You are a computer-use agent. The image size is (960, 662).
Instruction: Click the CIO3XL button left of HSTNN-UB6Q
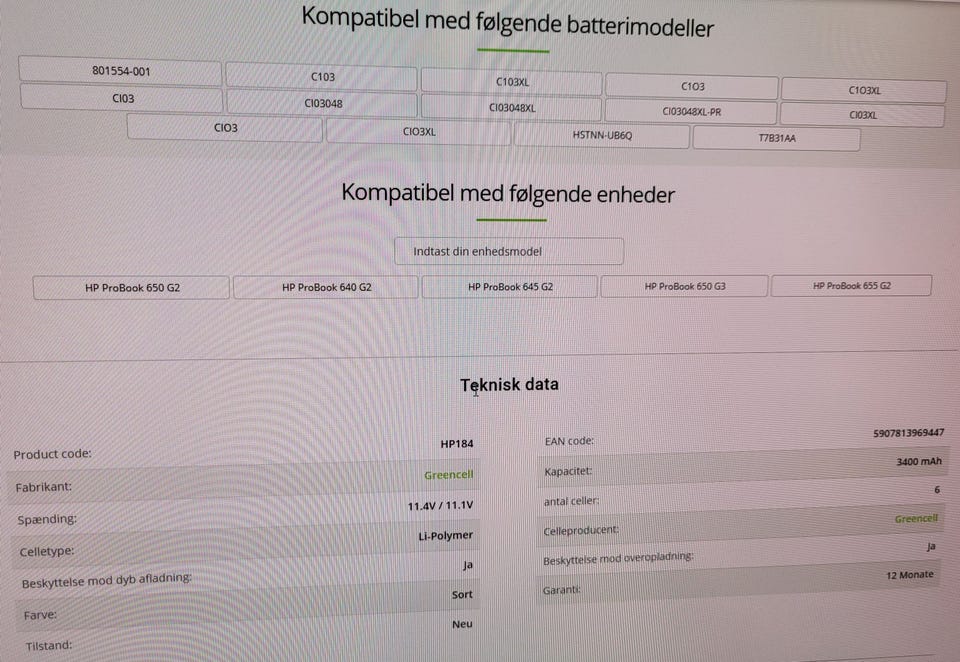coord(419,132)
